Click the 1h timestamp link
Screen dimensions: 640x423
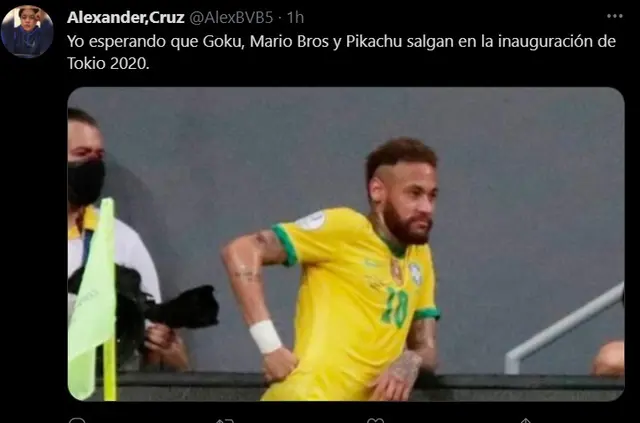pyautogui.click(x=295, y=18)
